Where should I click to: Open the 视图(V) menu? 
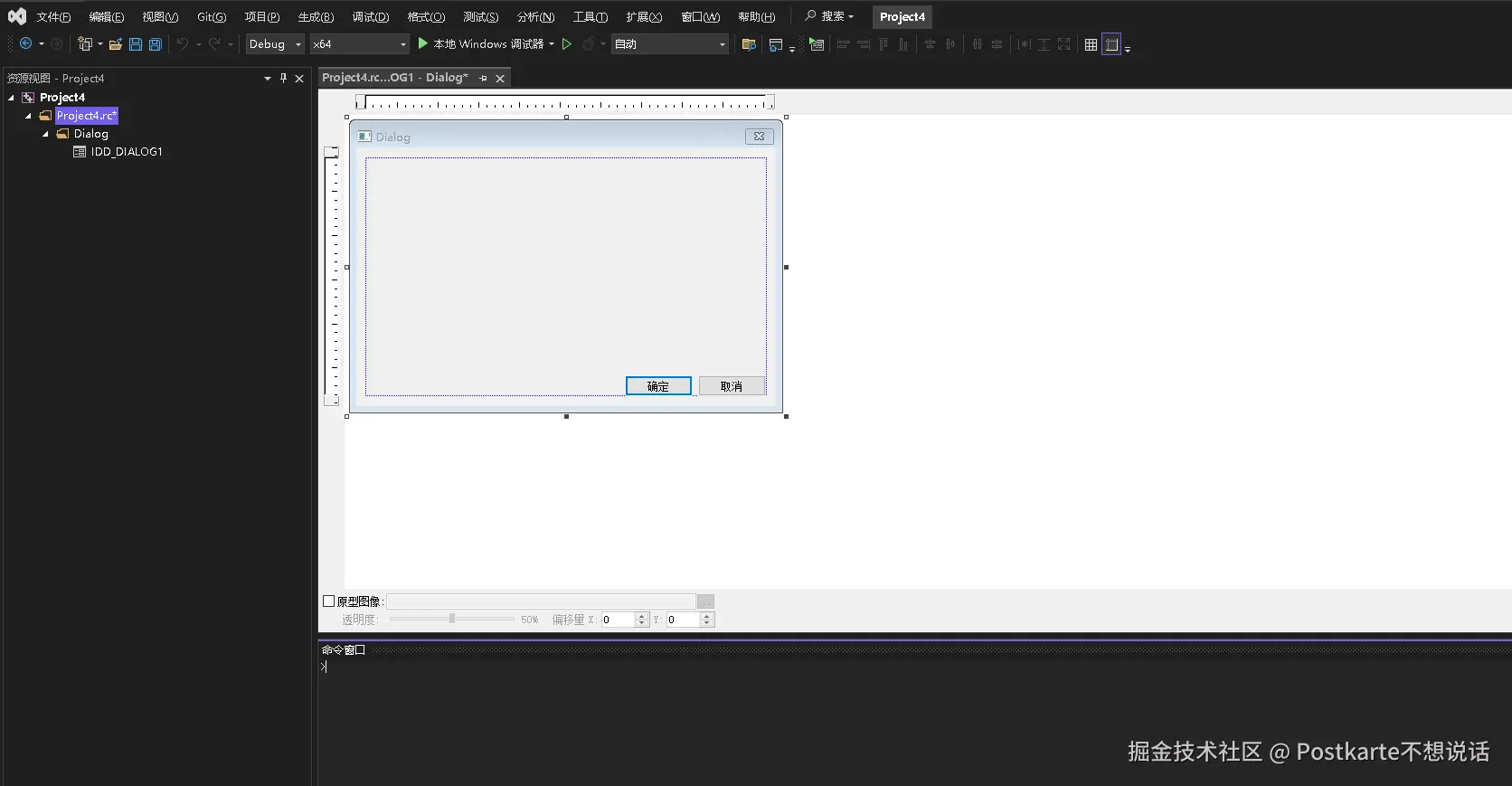point(160,17)
